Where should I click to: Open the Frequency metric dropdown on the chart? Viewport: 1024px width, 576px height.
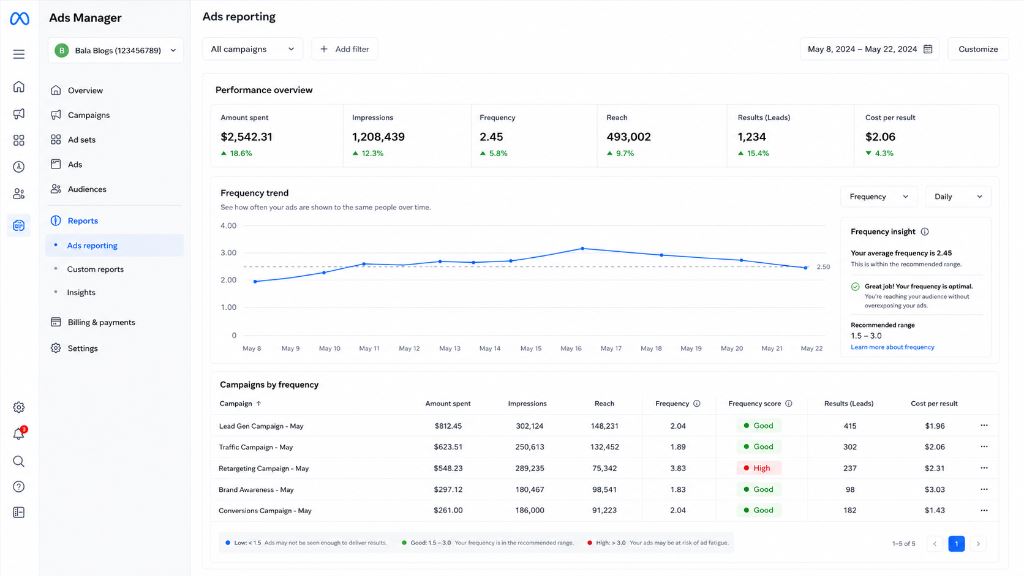point(878,197)
